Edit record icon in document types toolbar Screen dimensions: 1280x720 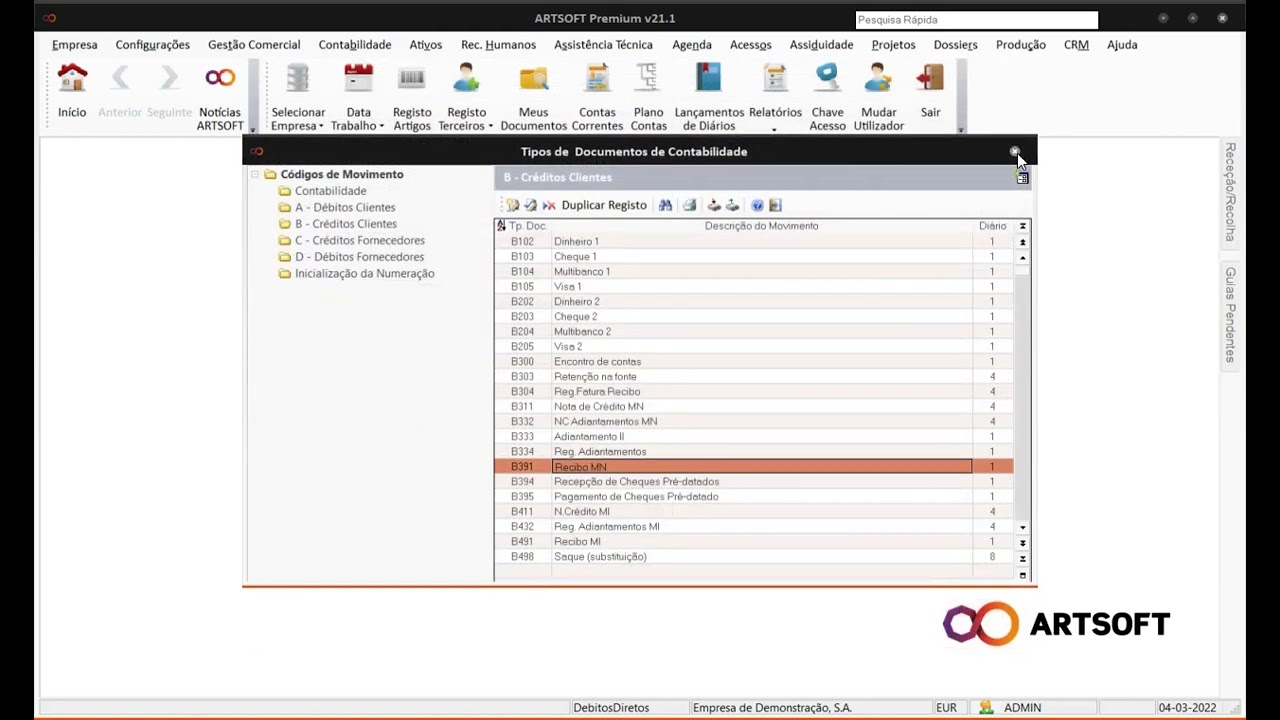[x=530, y=205]
